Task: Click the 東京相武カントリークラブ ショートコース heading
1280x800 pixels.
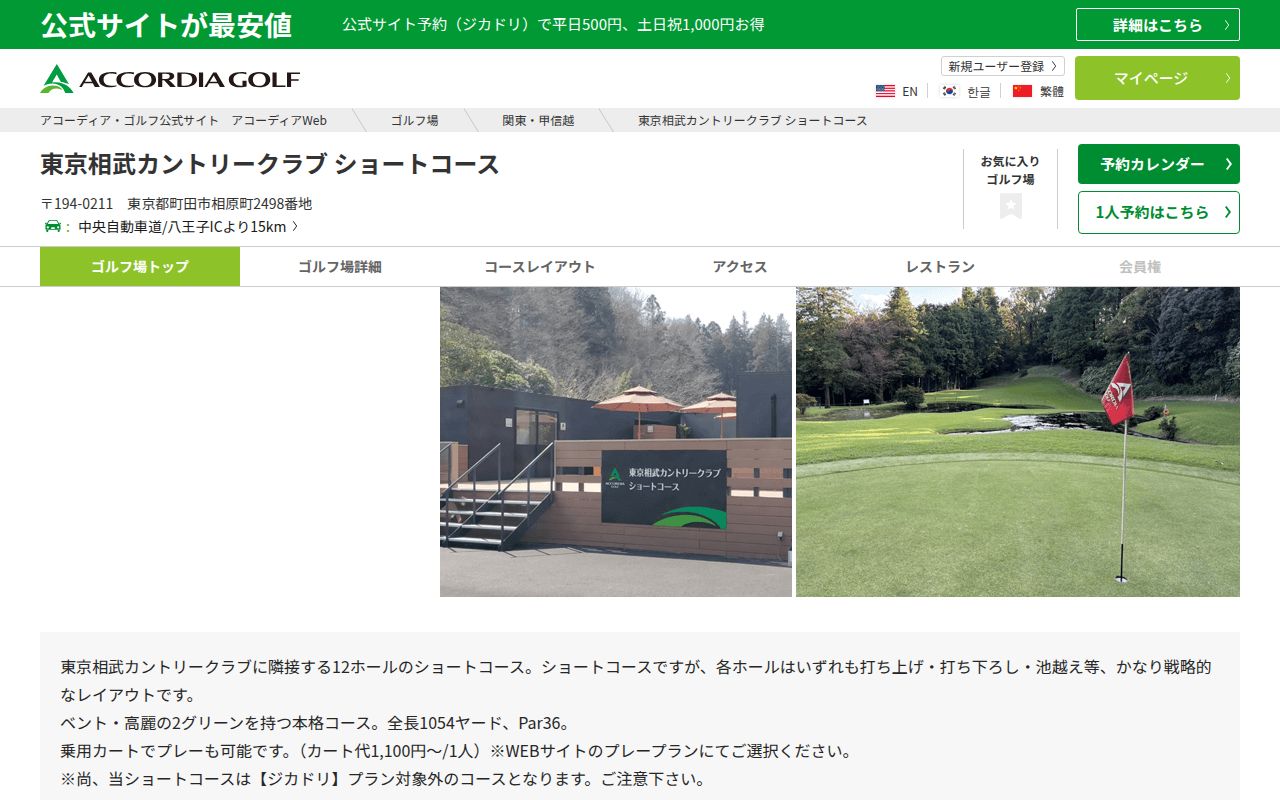Action: [270, 164]
